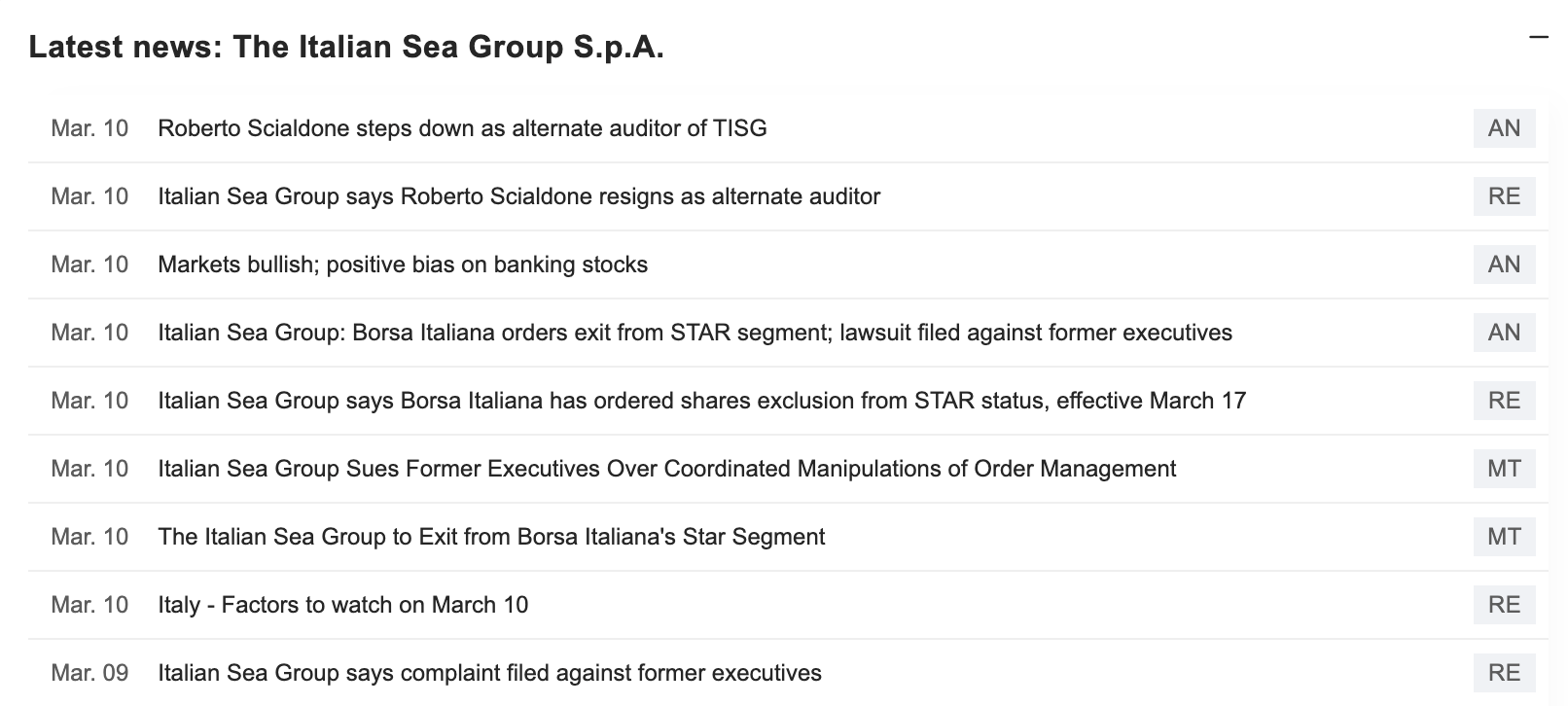This screenshot has height=706, width=1568.
Task: Open complaint filed against former executives story
Action: coord(489,673)
